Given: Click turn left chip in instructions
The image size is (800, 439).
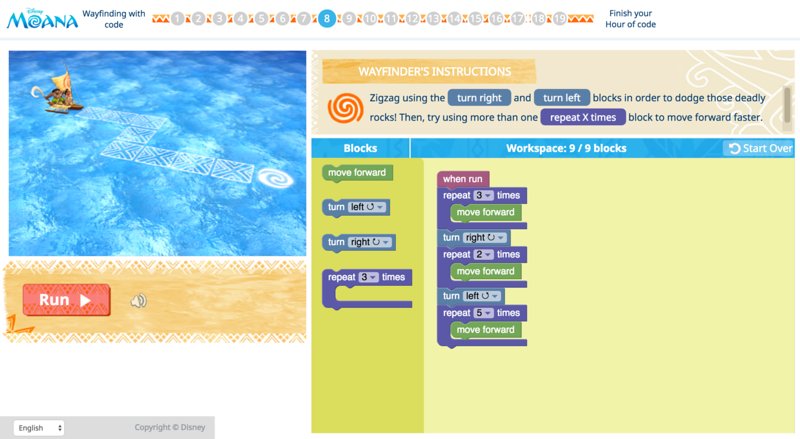Looking at the screenshot, I should coord(562,98).
